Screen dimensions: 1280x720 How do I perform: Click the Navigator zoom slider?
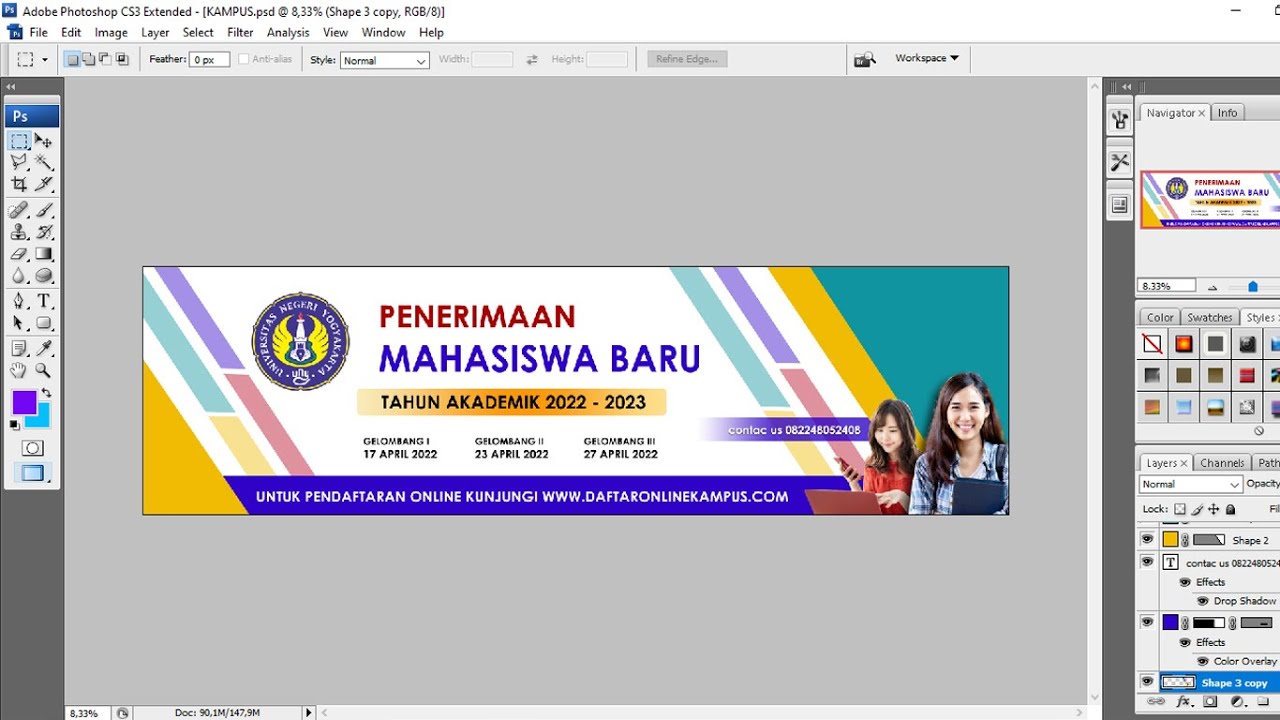click(x=1252, y=286)
